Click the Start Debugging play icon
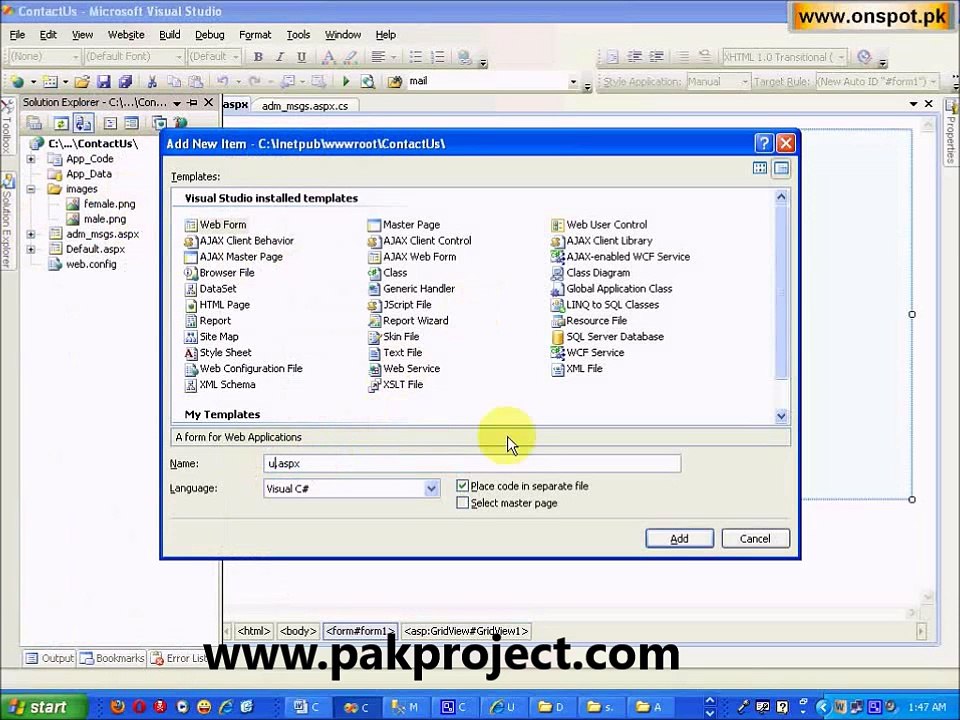Viewport: 960px width, 720px height. coord(346,81)
